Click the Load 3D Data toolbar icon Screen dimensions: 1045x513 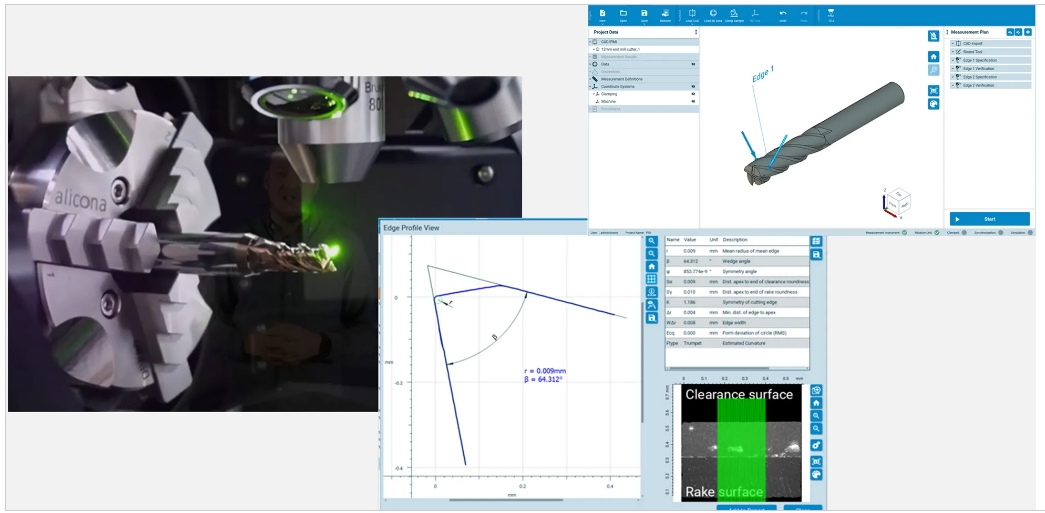pos(712,13)
